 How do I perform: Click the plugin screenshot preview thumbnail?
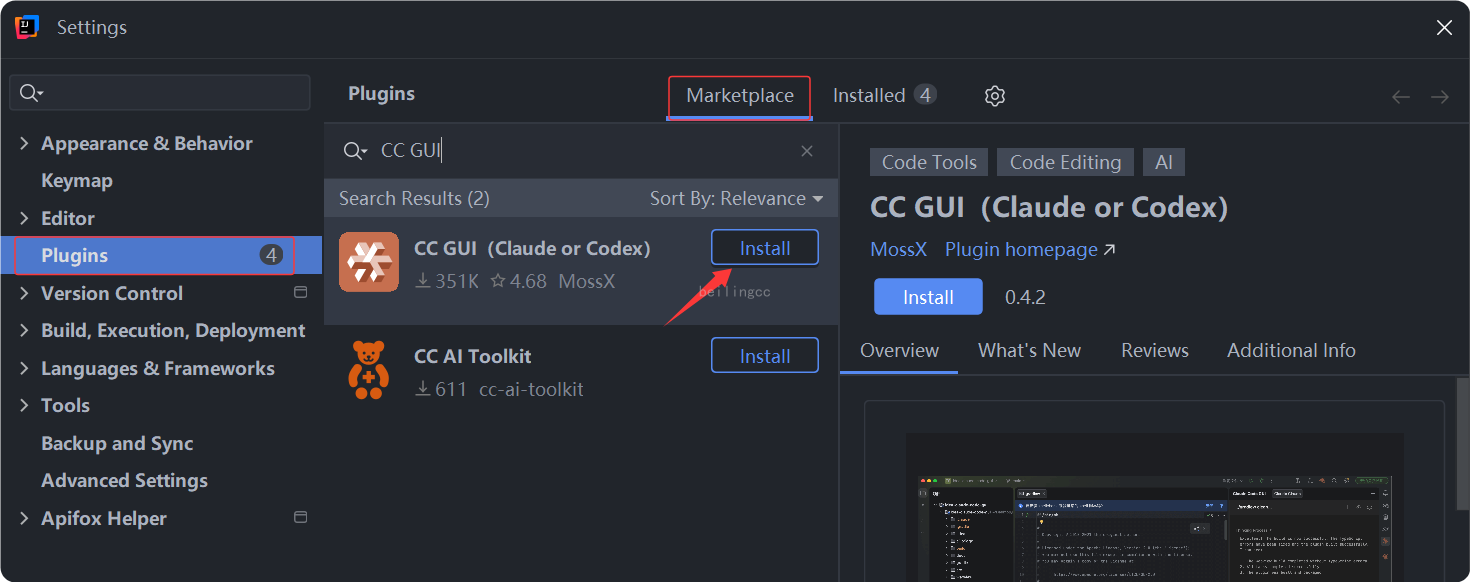coord(1154,508)
